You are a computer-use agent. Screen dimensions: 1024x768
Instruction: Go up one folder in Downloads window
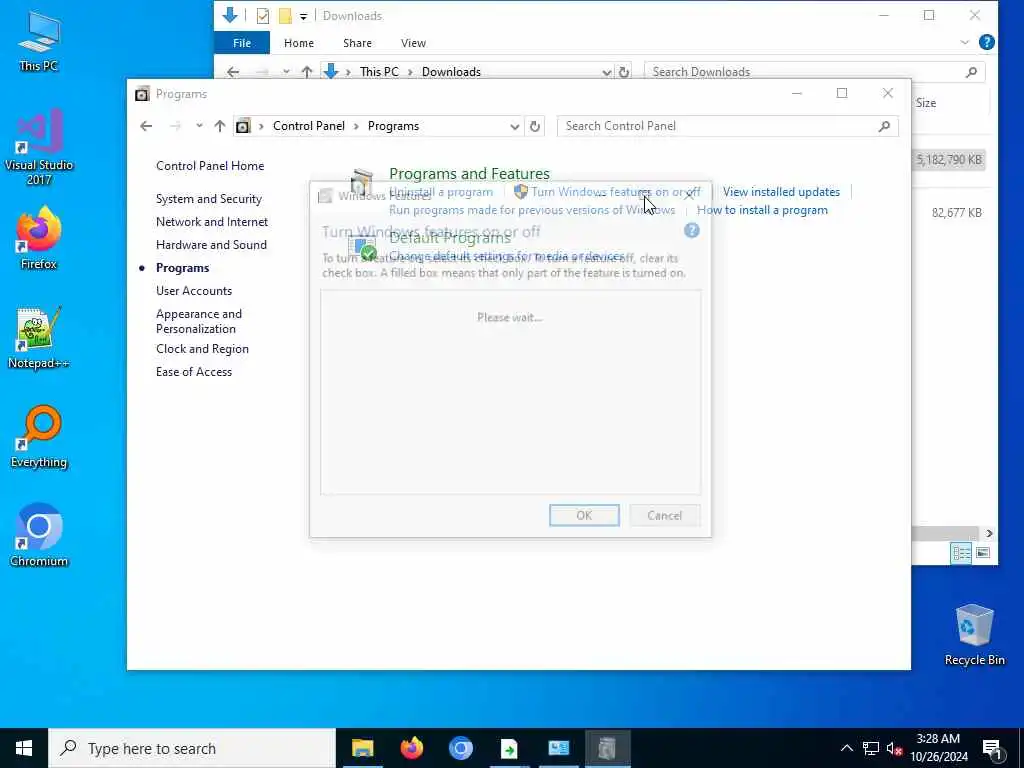pyautogui.click(x=307, y=72)
